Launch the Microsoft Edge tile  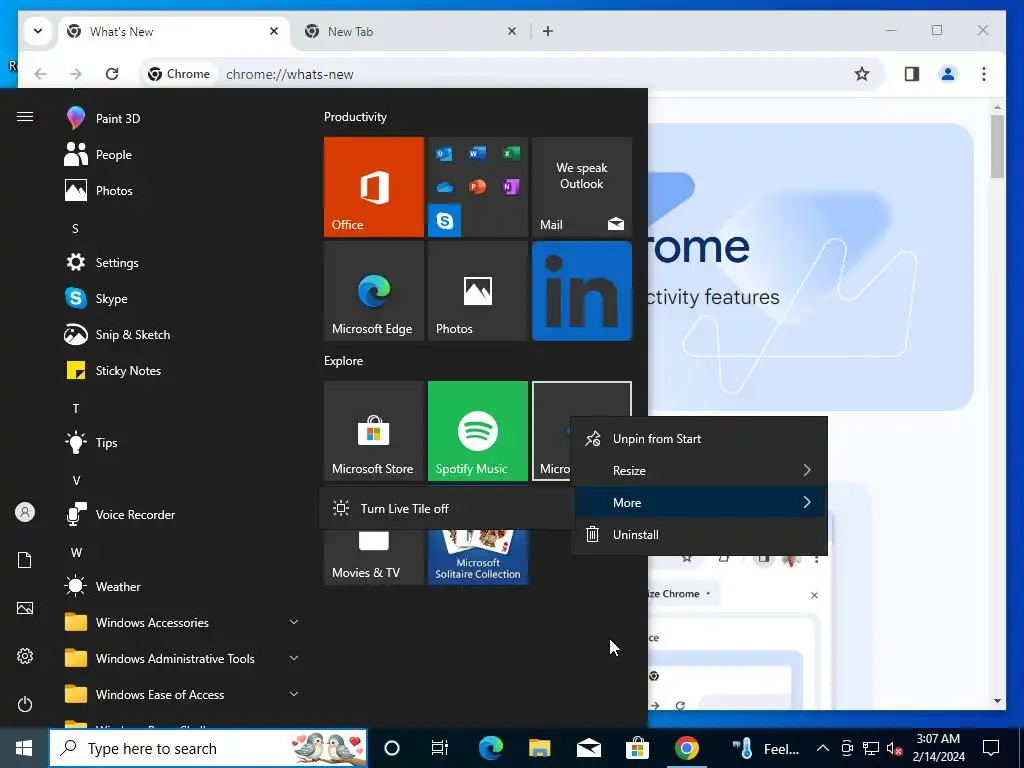click(x=374, y=291)
